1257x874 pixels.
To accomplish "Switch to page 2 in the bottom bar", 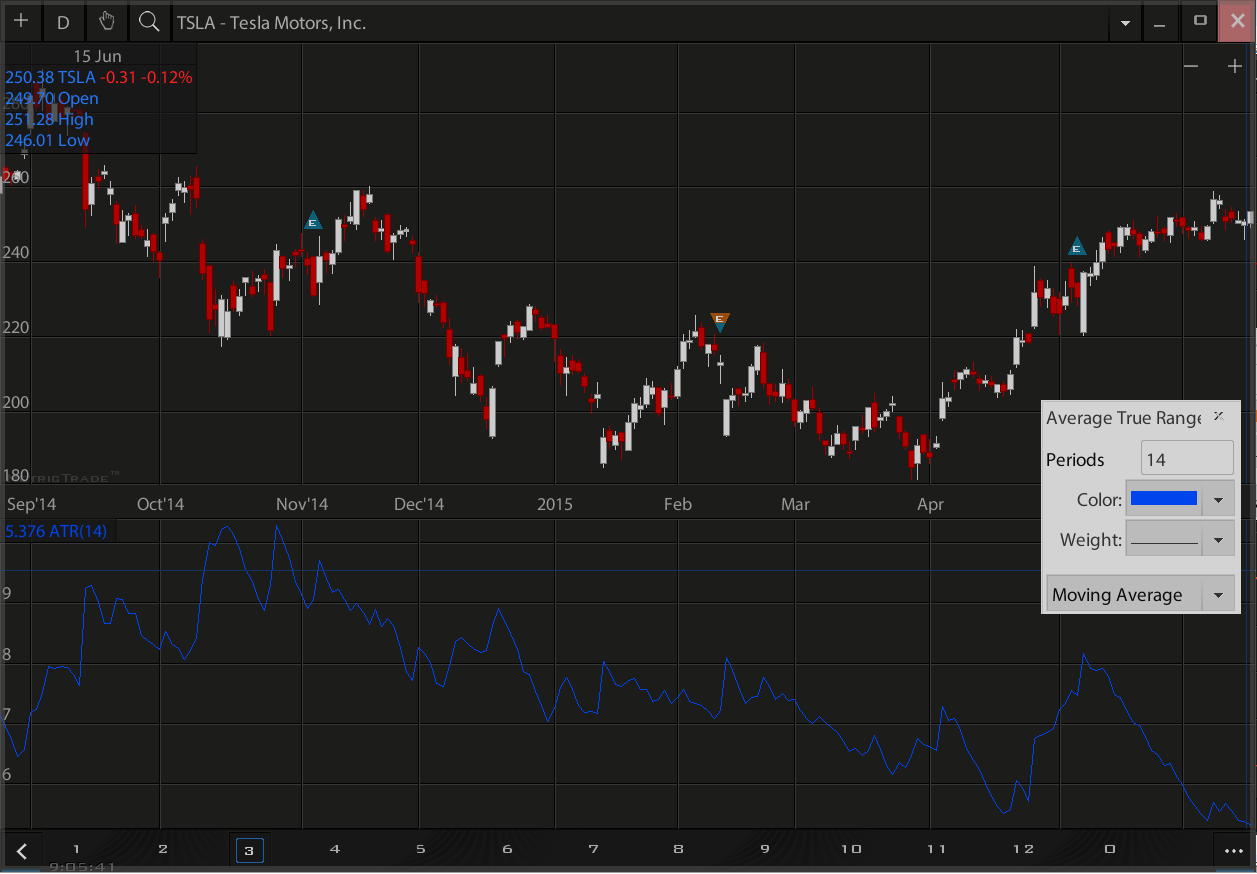I will tap(163, 849).
